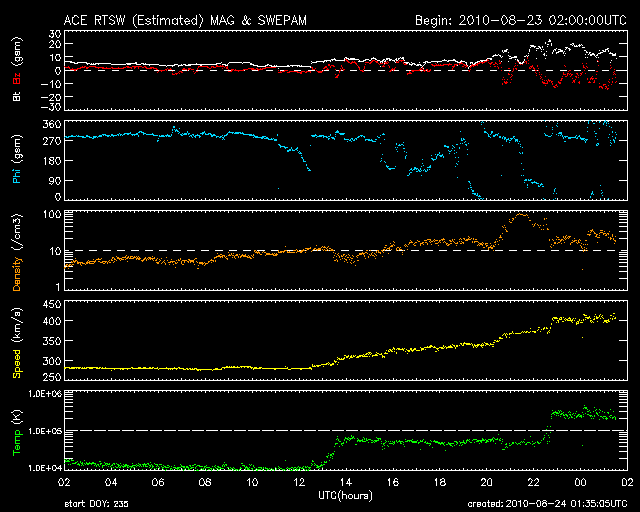Click the '00' hour label on the time axis
This screenshot has height=512, width=640.
click(x=580, y=482)
